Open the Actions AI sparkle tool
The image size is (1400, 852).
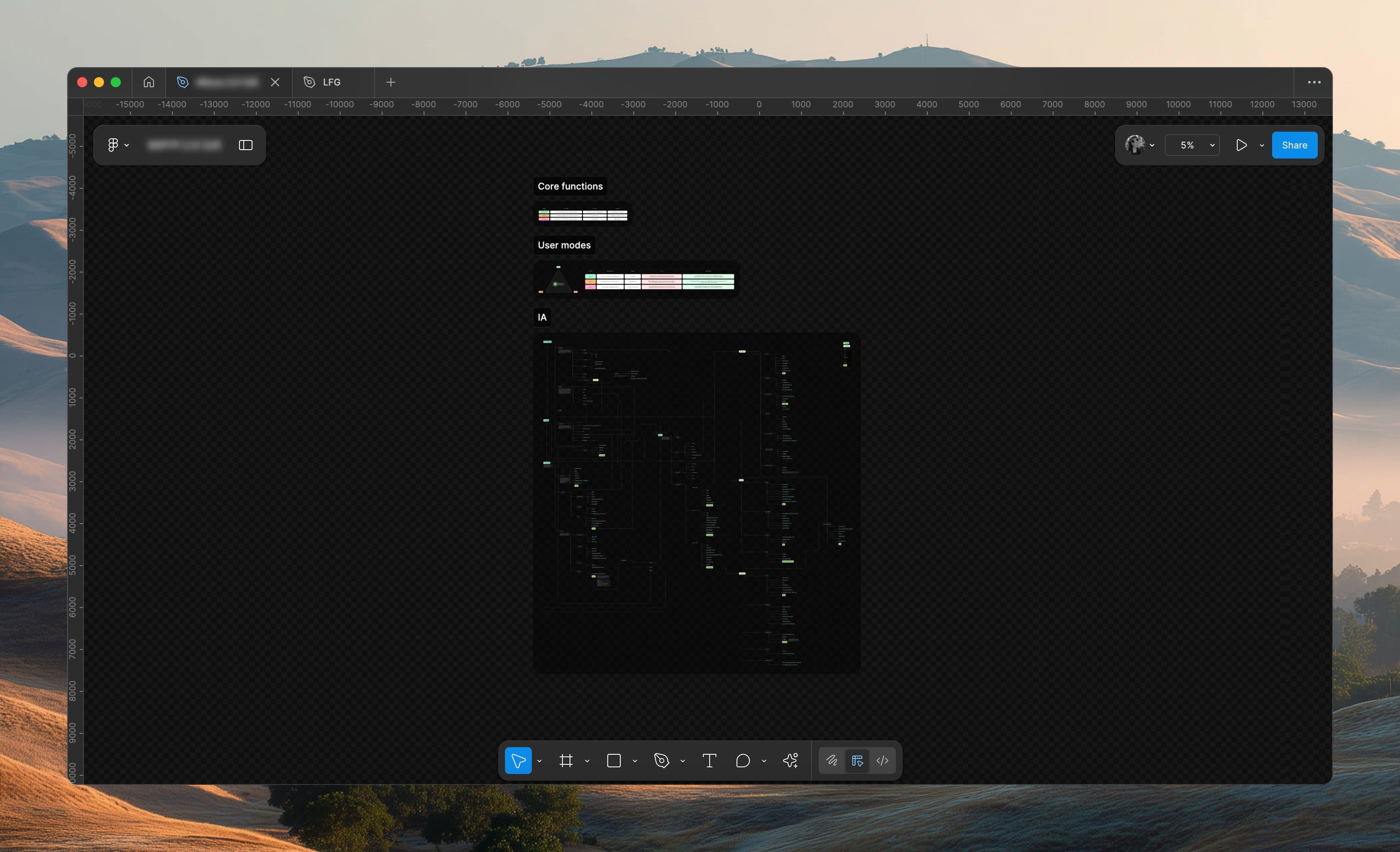791,761
